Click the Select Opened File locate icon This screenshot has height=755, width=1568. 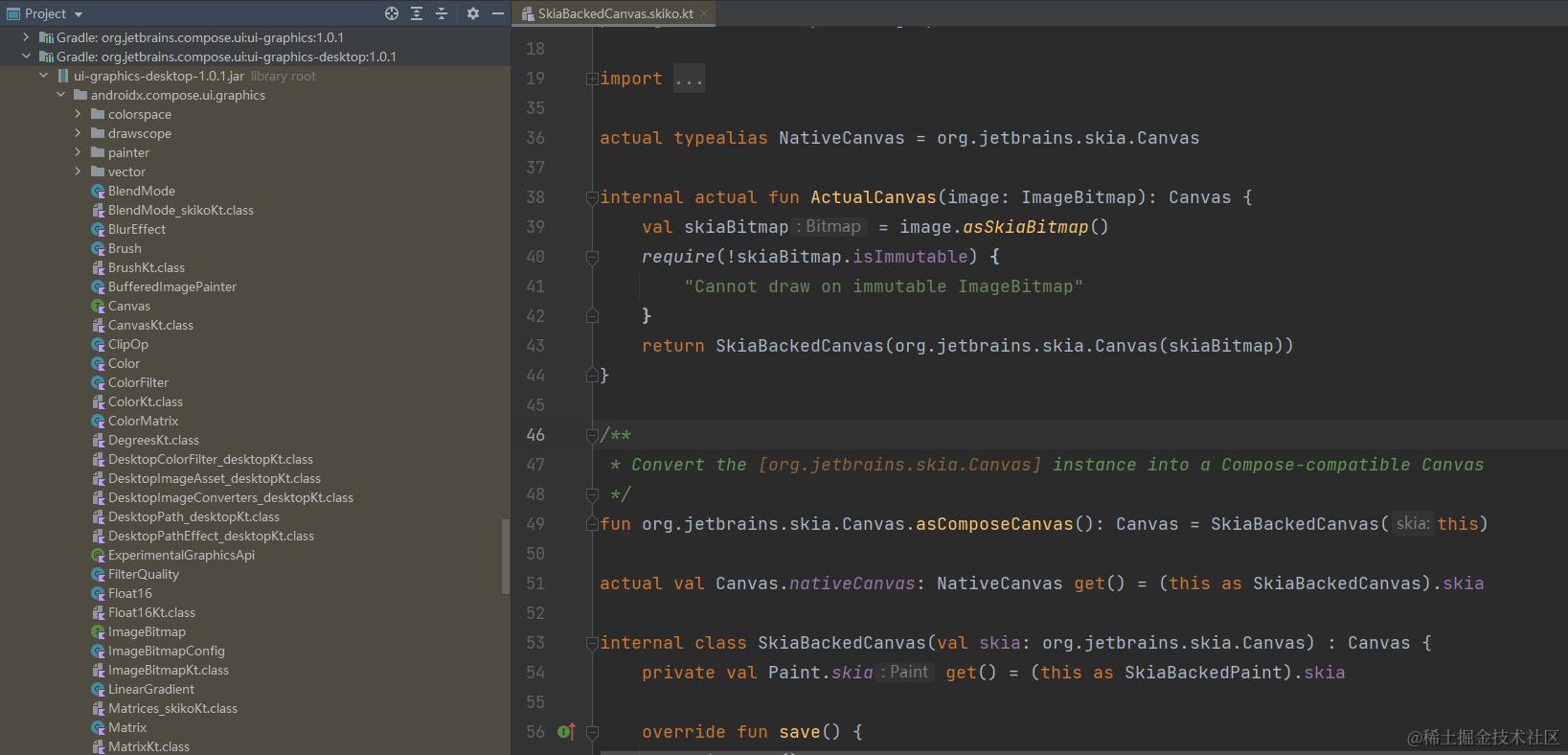pos(392,13)
